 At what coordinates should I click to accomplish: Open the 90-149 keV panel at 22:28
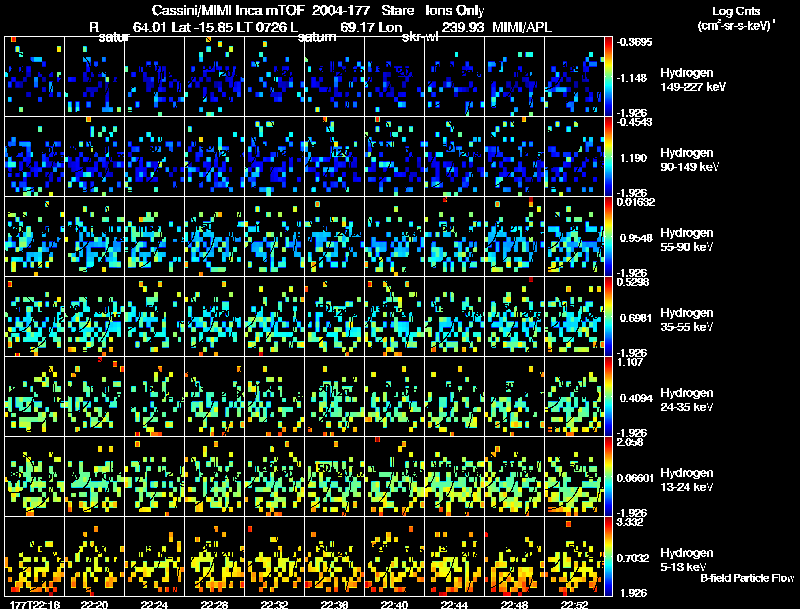215,157
